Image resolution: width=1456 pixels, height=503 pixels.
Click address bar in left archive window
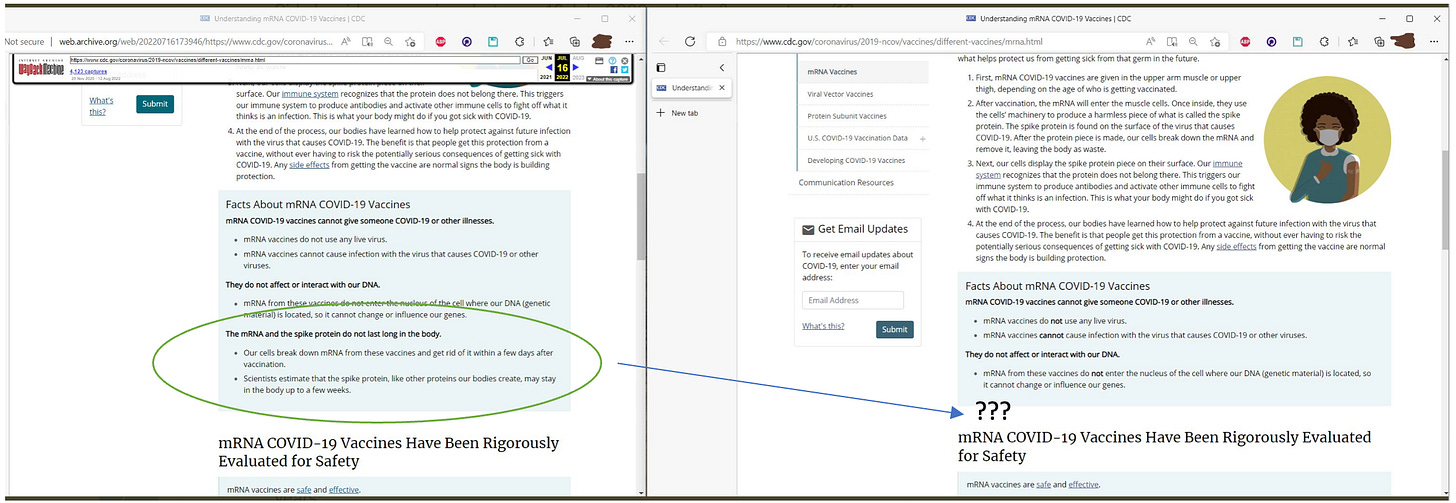[195, 42]
